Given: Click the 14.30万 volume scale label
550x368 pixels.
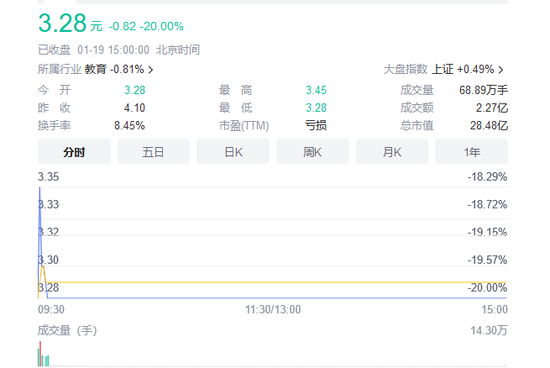Looking at the screenshot, I should click(x=489, y=330).
